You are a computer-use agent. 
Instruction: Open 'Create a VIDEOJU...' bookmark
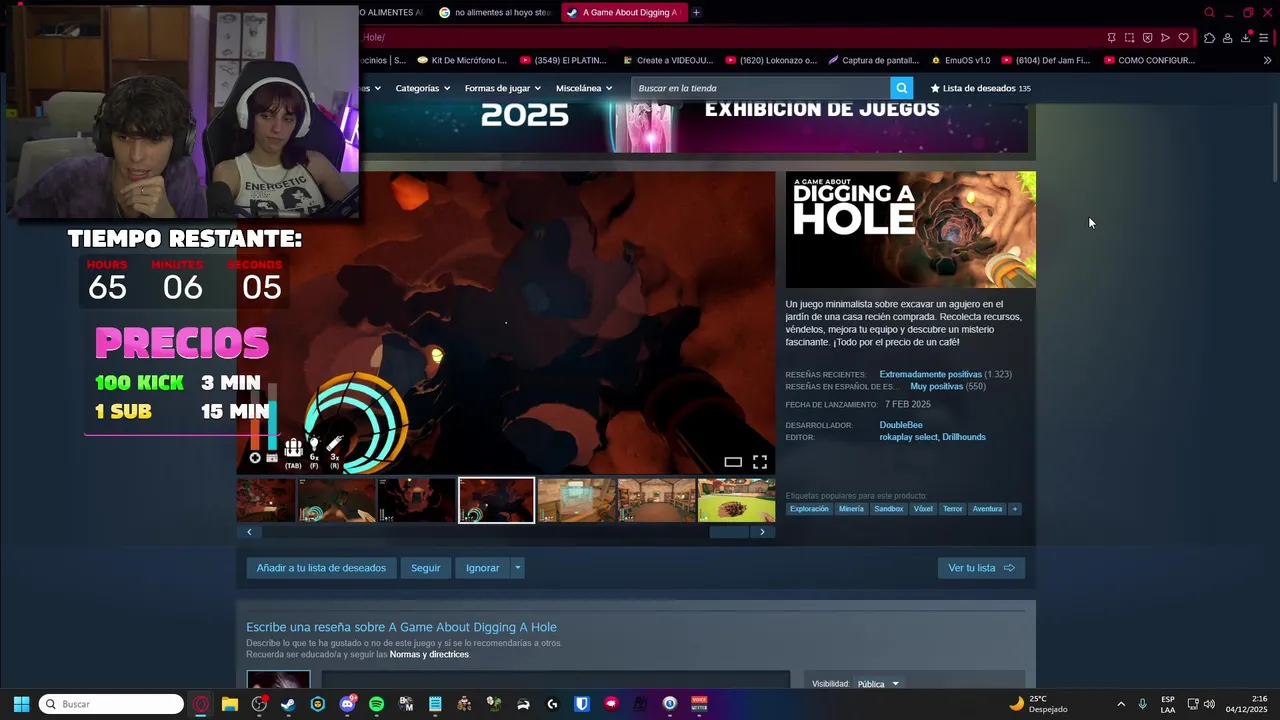667,60
